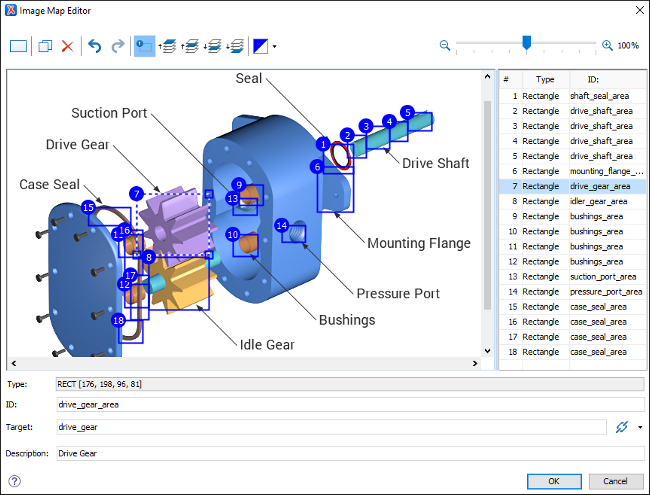Open the color chooser dropdown arrow
This screenshot has height=495, width=650.
(274, 46)
